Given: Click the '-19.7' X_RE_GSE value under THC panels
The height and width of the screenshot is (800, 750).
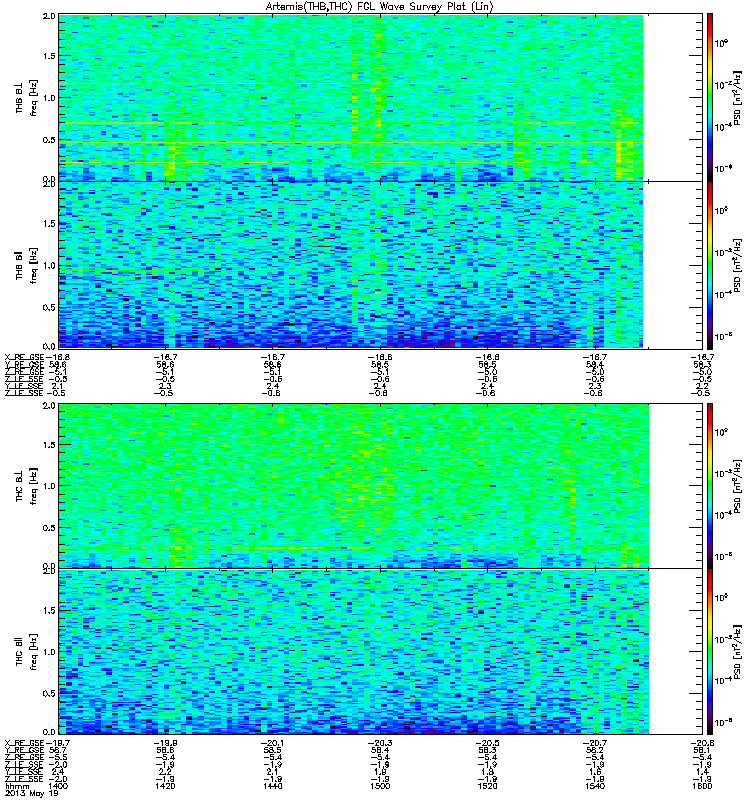Looking at the screenshot, I should [58, 743].
